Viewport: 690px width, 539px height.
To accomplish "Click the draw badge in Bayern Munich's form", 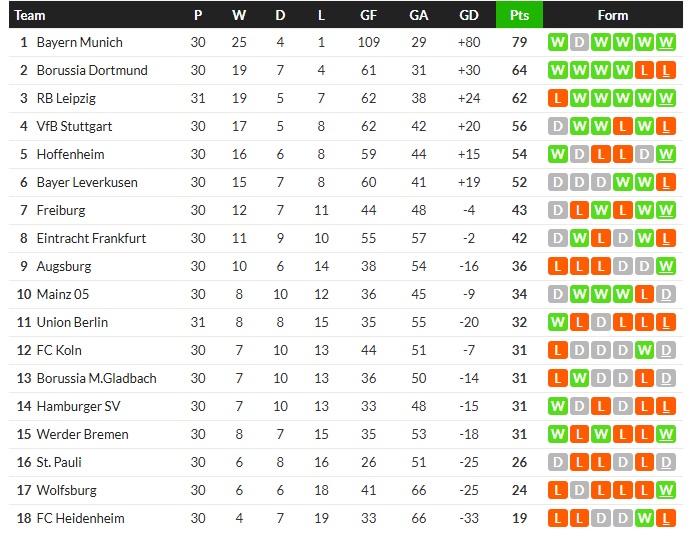I will pyautogui.click(x=580, y=42).
